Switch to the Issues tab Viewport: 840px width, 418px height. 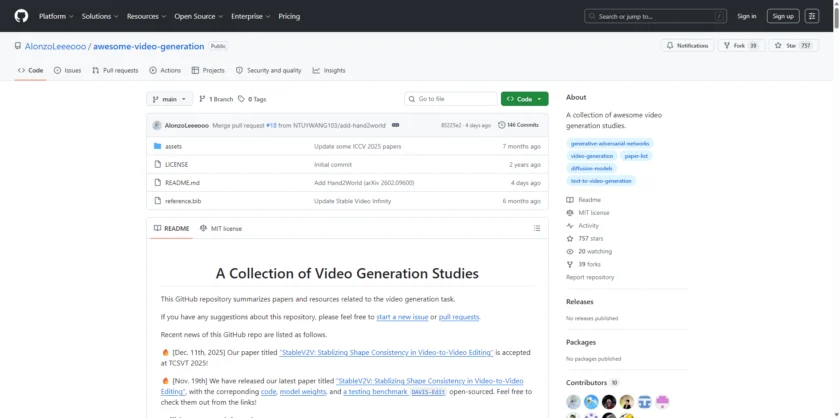click(x=68, y=71)
